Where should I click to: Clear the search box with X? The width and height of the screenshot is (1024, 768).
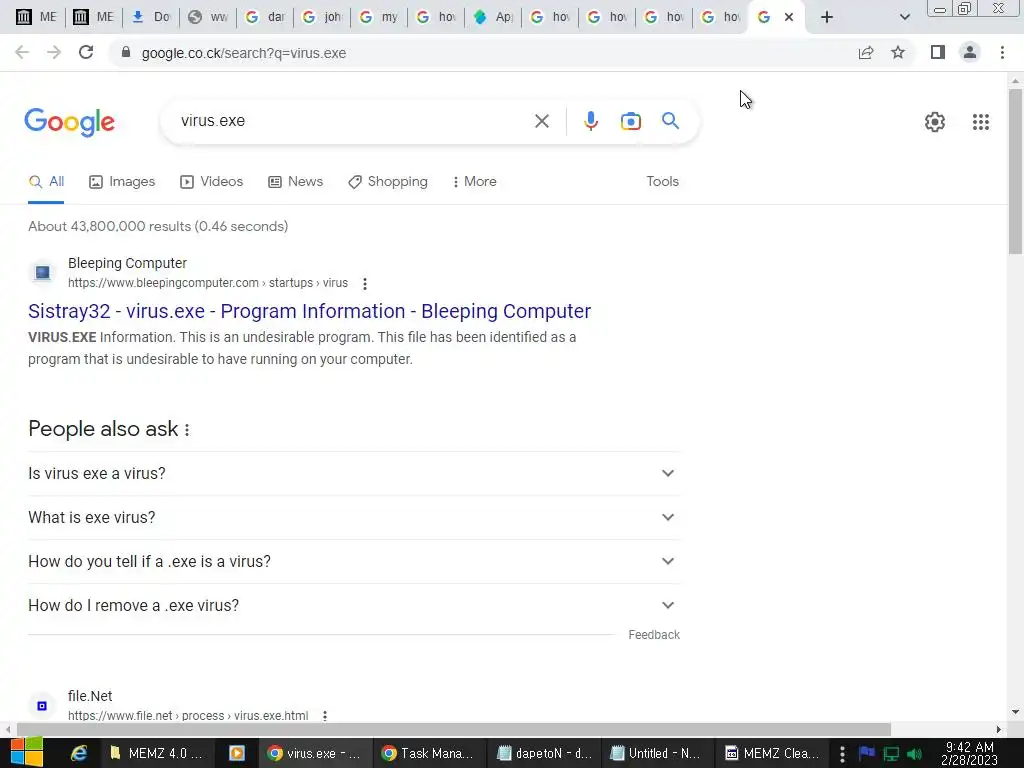click(x=541, y=121)
